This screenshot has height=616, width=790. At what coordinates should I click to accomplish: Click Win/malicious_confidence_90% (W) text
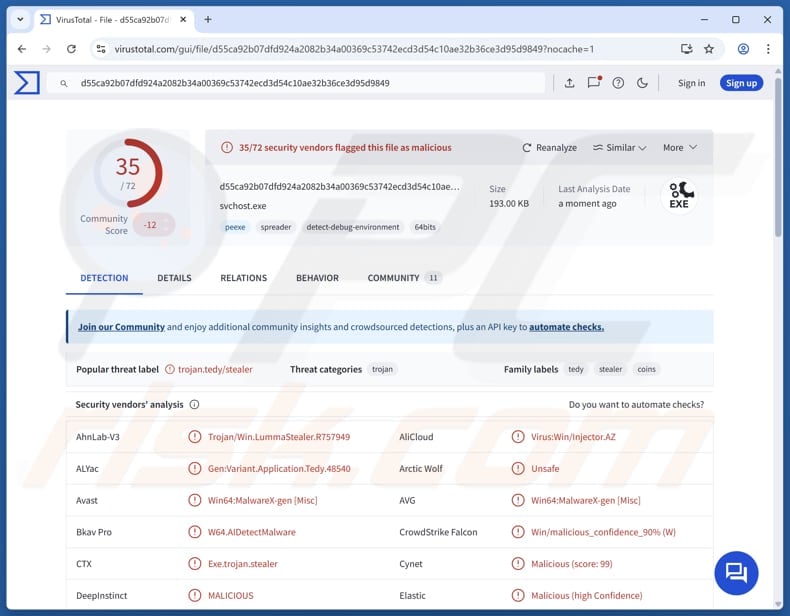(x=603, y=532)
